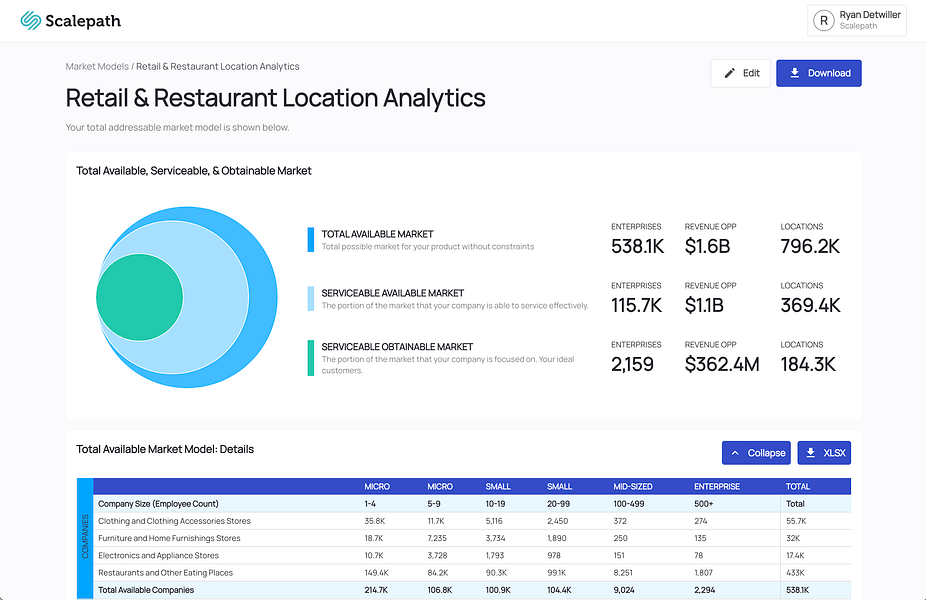The width and height of the screenshot is (926, 600).
Task: Click the pencil icon on Edit
Action: (729, 73)
